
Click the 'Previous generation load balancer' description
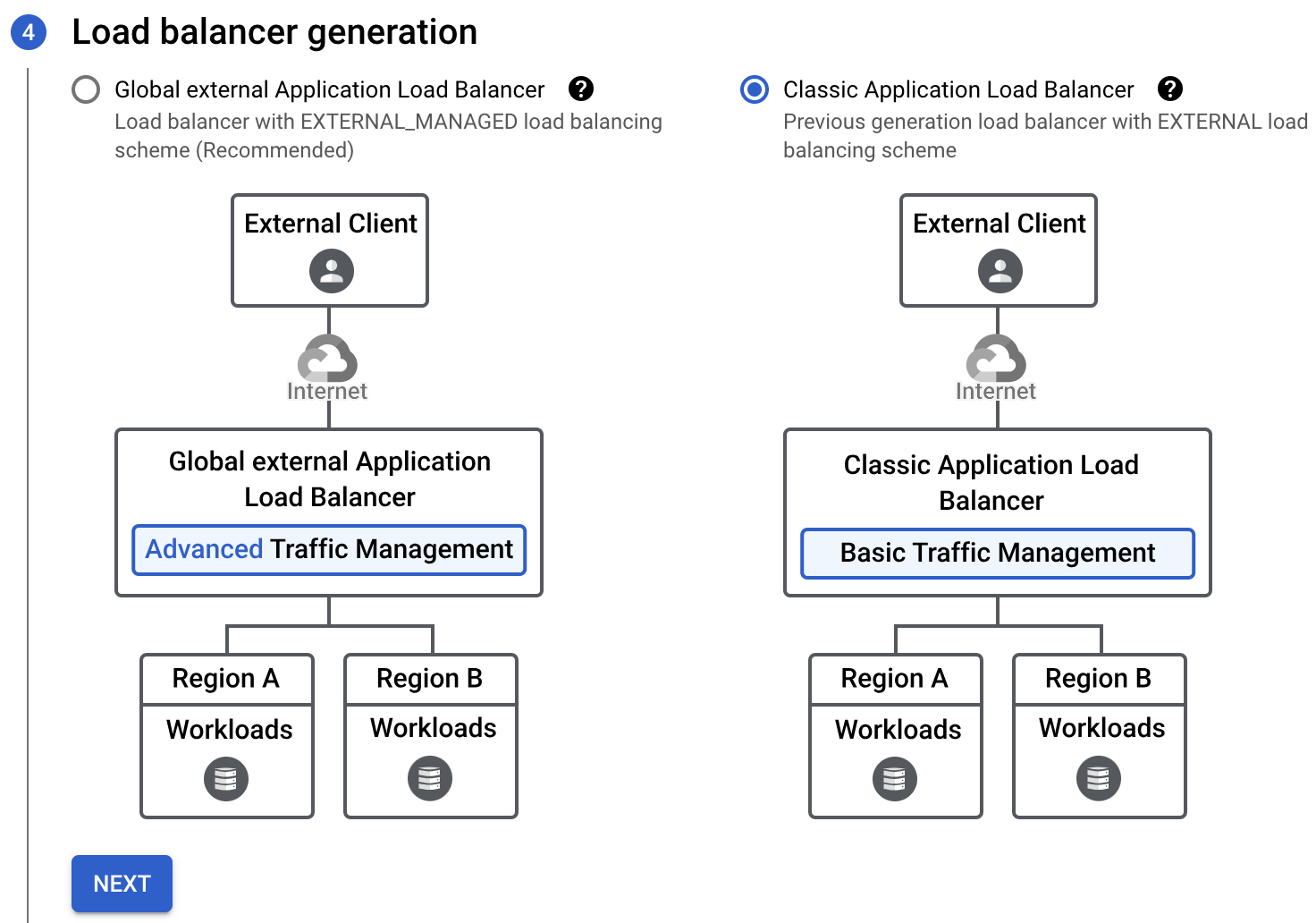1045,136
